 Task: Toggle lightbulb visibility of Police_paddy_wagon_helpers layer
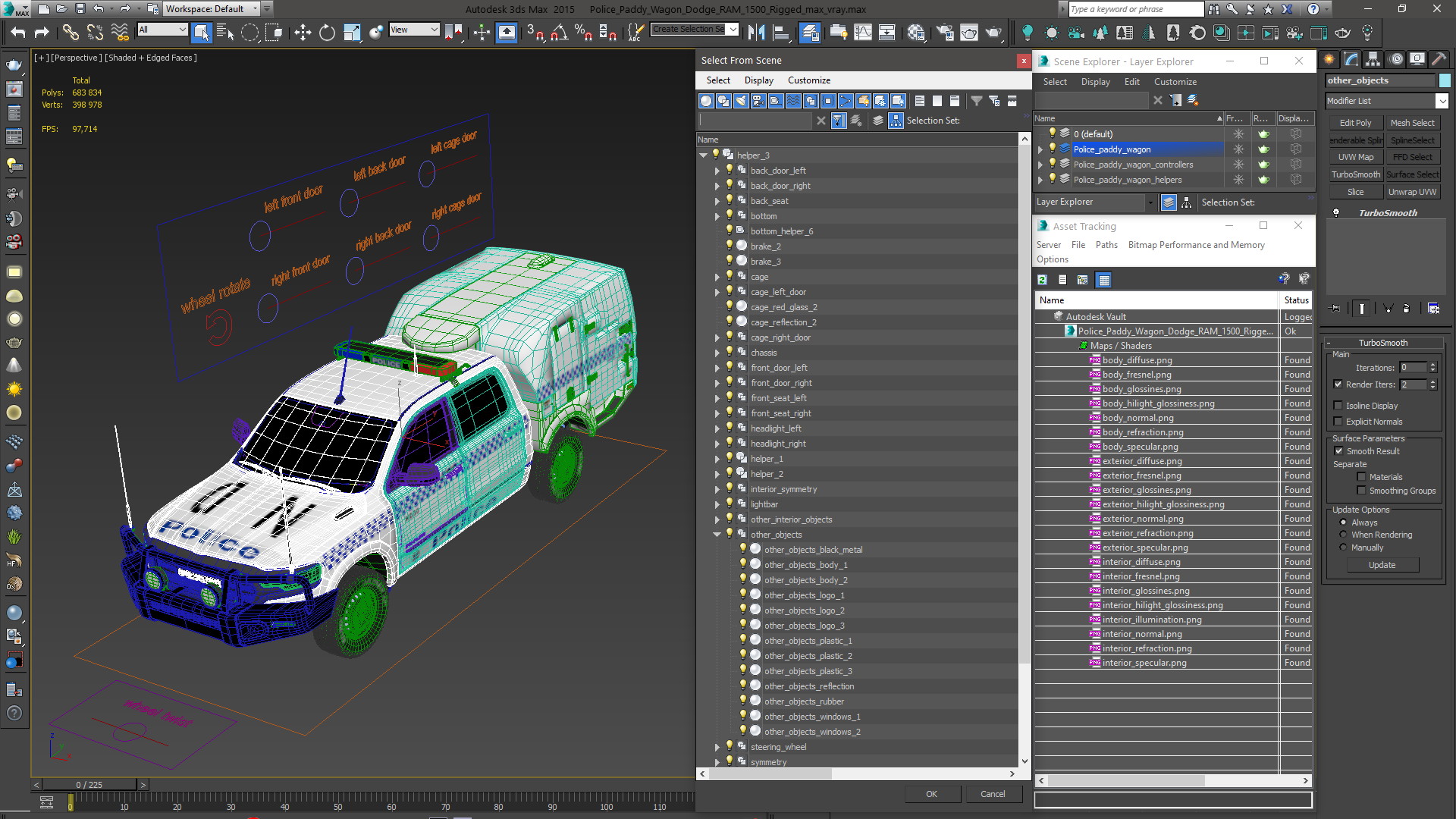(1052, 179)
